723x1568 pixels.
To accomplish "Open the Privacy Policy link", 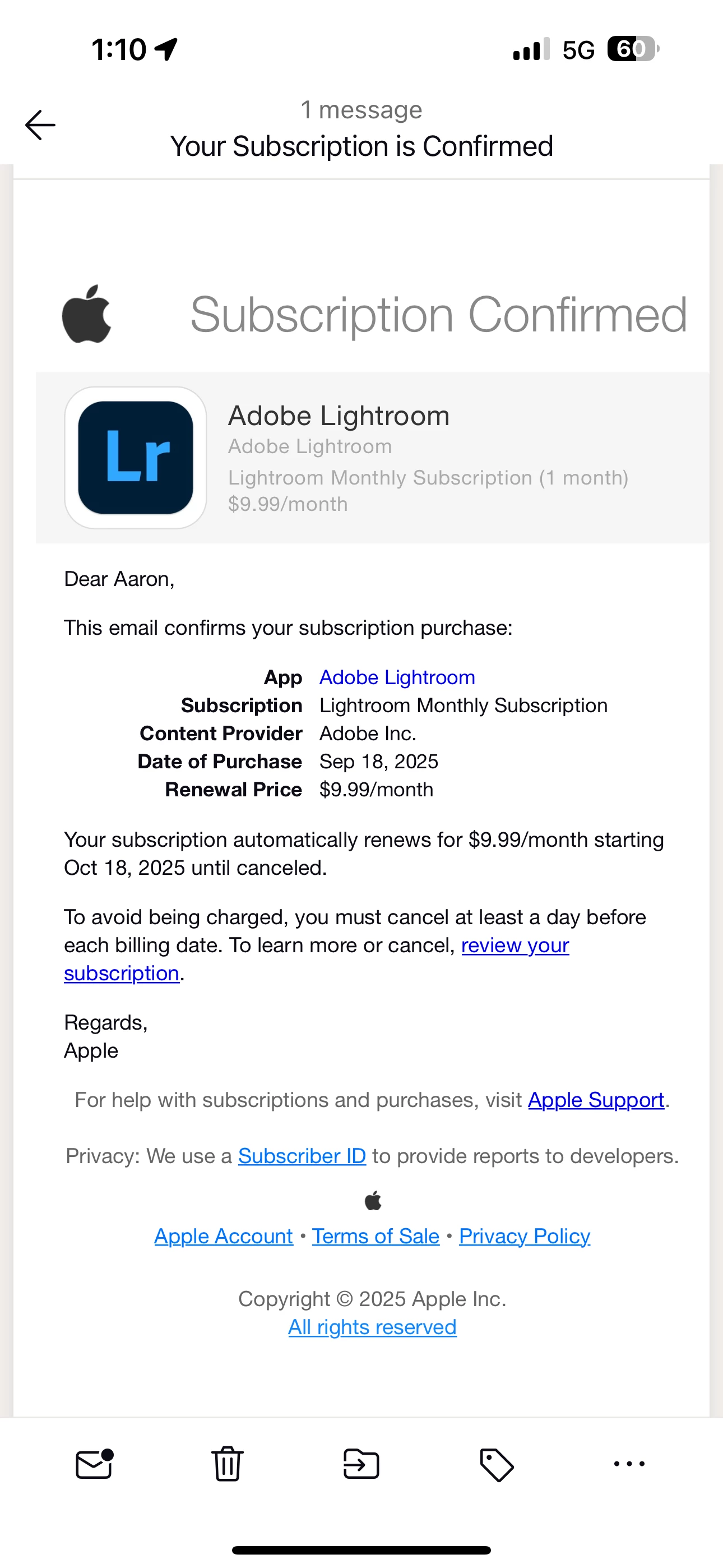I will [525, 1236].
